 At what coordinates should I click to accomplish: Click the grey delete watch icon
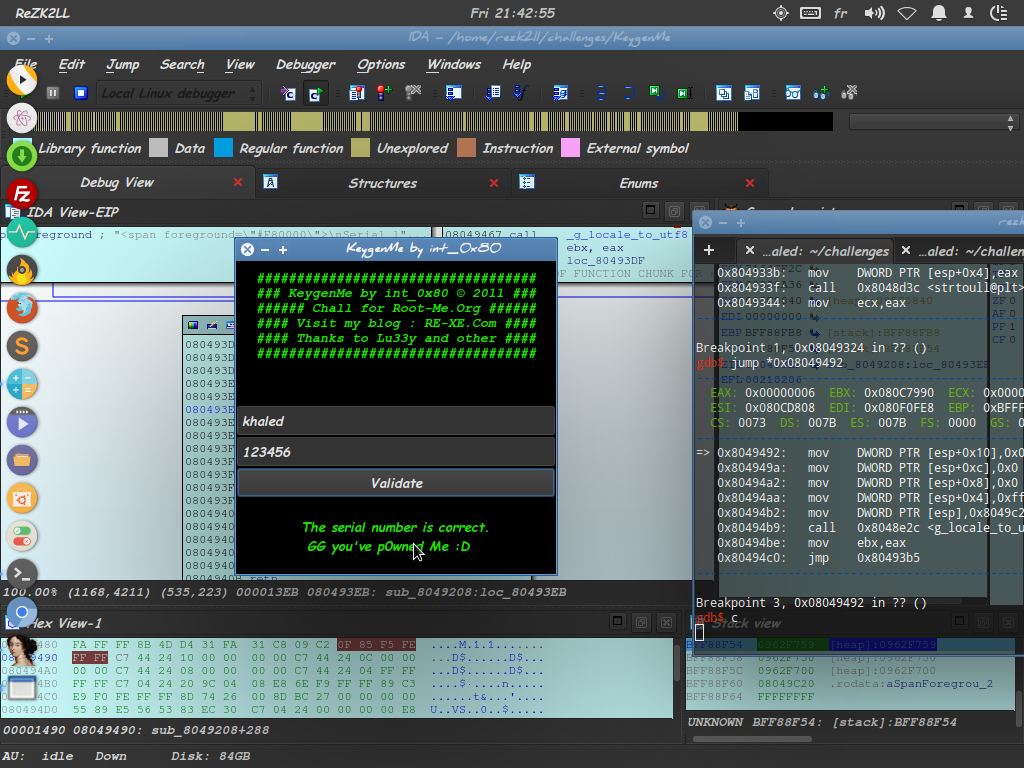849,93
